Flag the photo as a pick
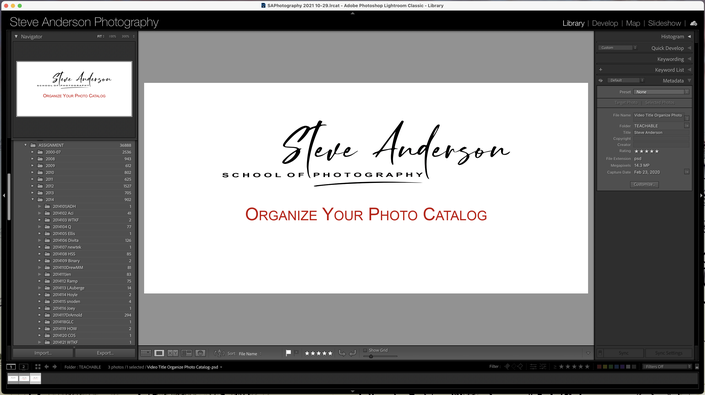 [288, 353]
